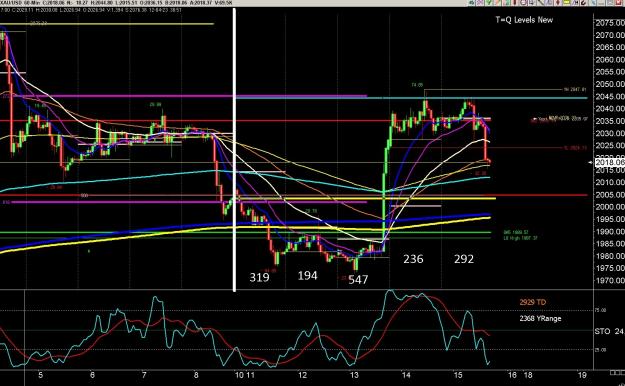Click the red diamond toolbar icon
Viewport: 625px width, 386px height.
558,2
